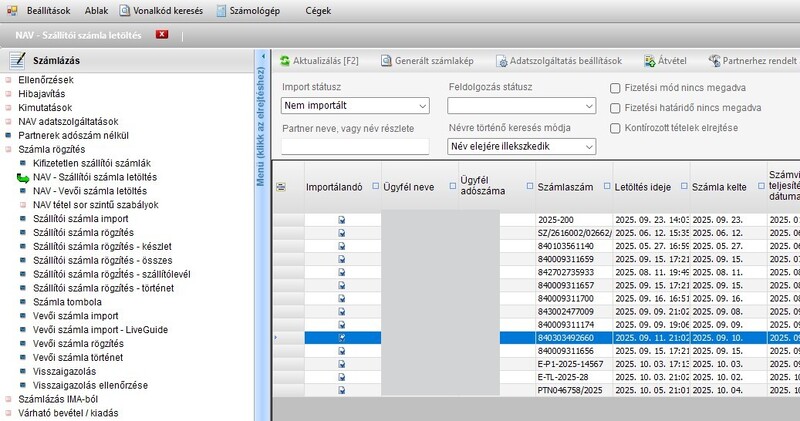
Task: Enable Fizetési mód nincs megadva checkbox
Action: [616, 88]
